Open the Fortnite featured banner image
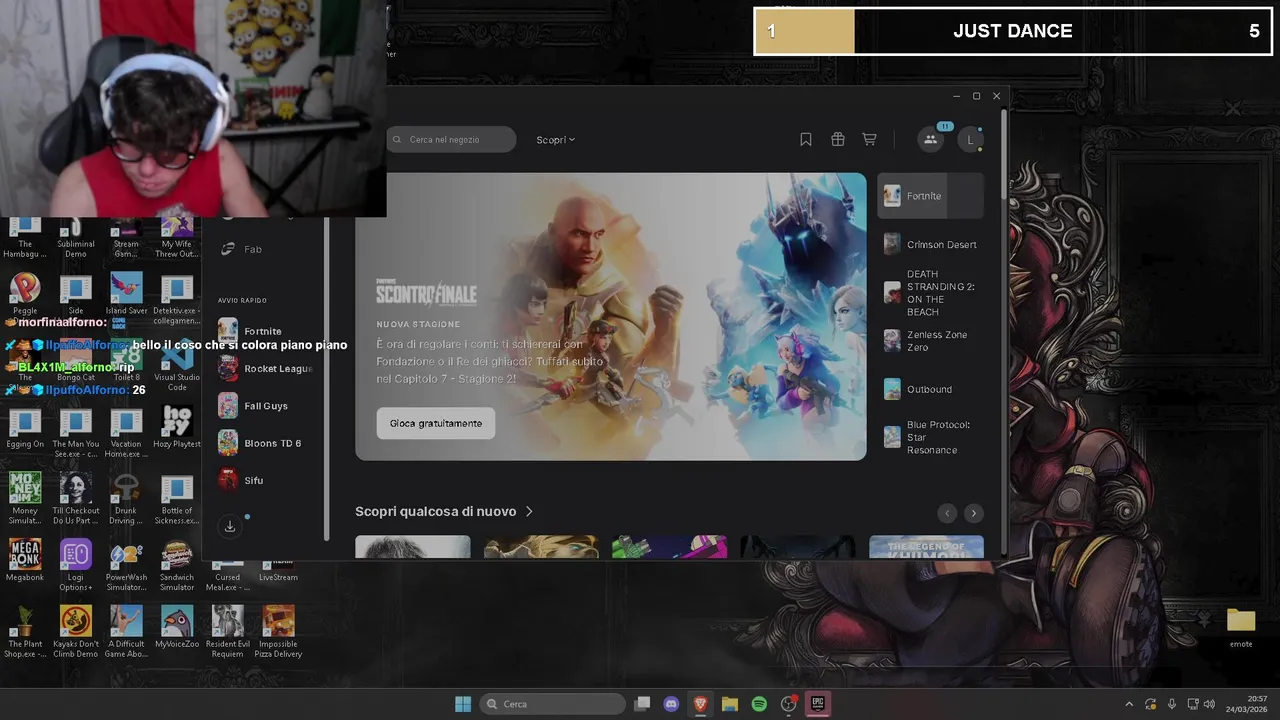The image size is (1280, 720). pos(611,317)
